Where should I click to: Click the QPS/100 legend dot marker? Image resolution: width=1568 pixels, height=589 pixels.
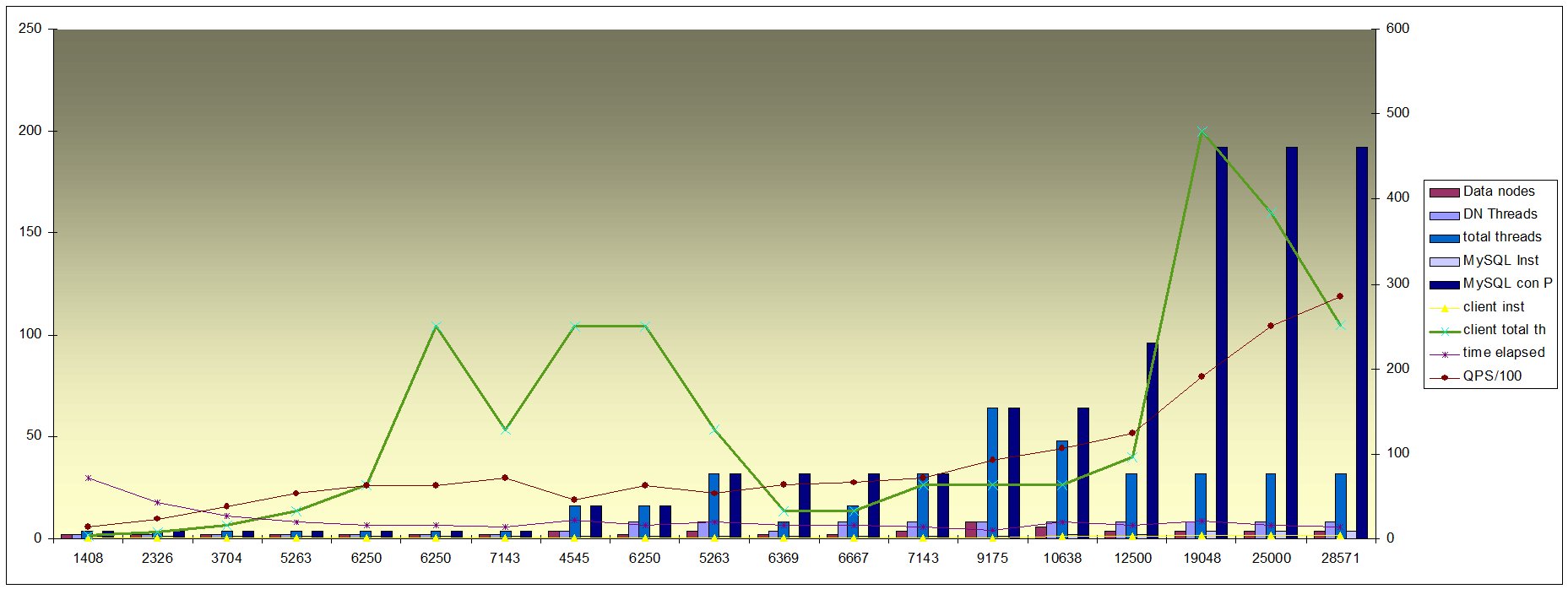tap(1444, 377)
